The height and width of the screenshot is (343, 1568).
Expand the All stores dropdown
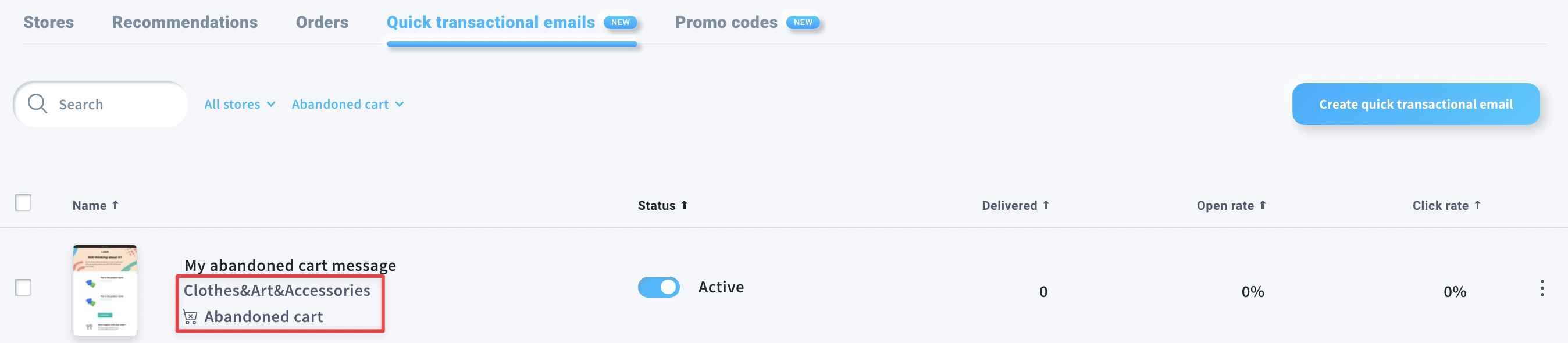[x=240, y=105]
